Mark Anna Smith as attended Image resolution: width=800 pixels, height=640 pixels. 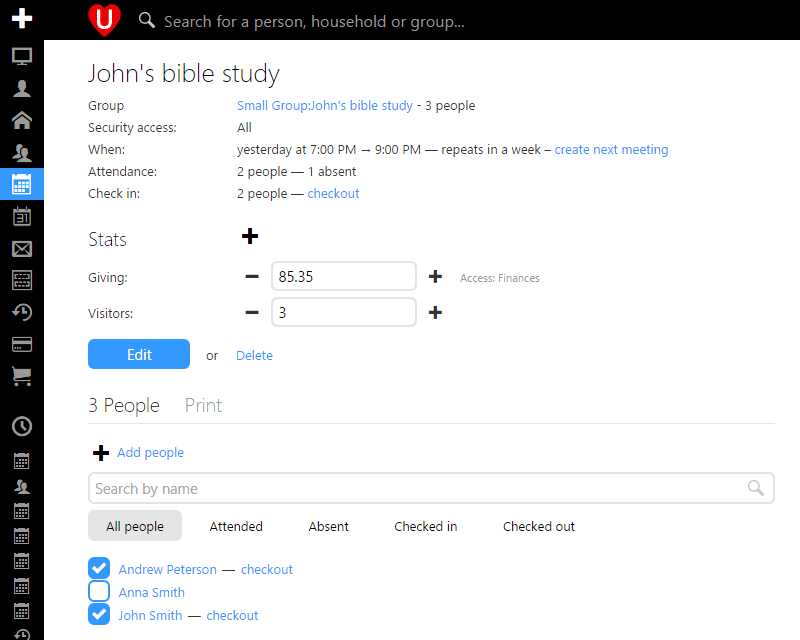click(x=99, y=592)
